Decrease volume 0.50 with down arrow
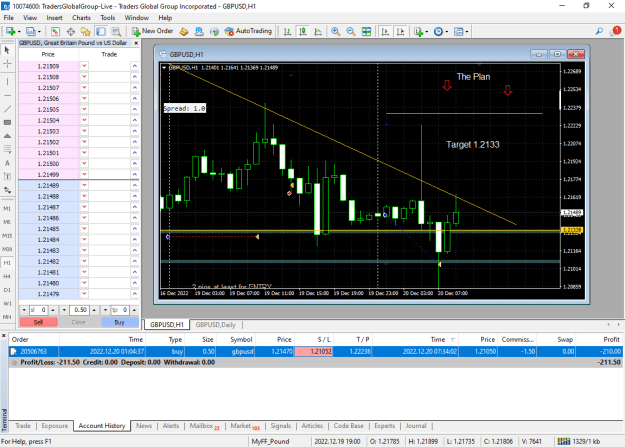The width and height of the screenshot is (625, 447). (x=64, y=310)
